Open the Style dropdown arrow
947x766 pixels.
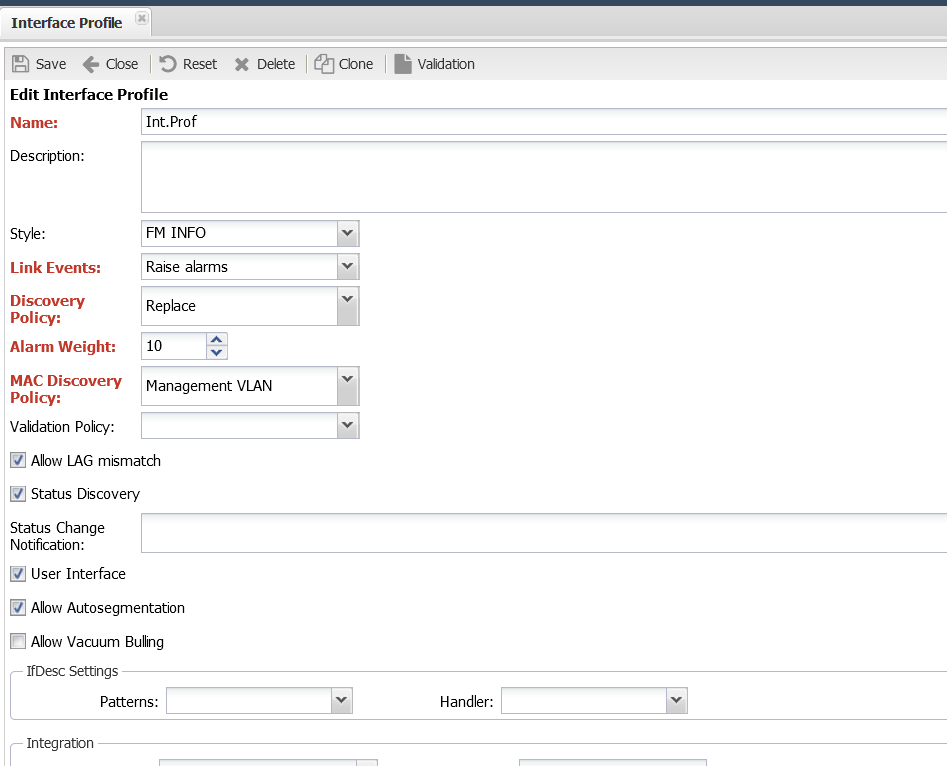click(x=348, y=233)
